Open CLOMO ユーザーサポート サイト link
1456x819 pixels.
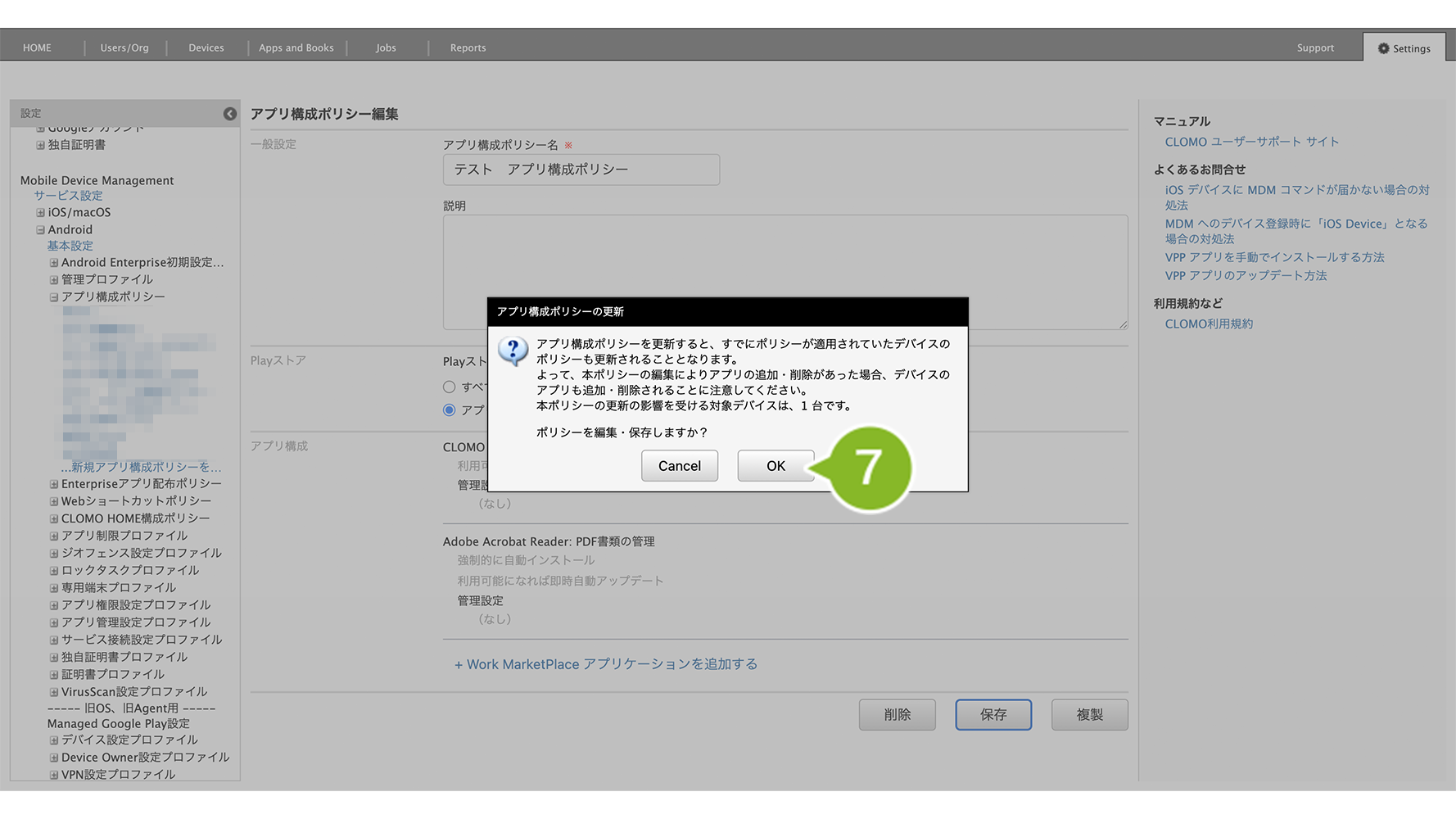(x=1251, y=142)
